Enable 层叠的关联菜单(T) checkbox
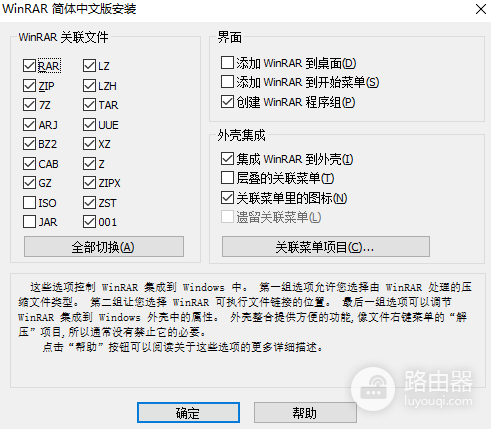491x429 pixels. [227, 178]
